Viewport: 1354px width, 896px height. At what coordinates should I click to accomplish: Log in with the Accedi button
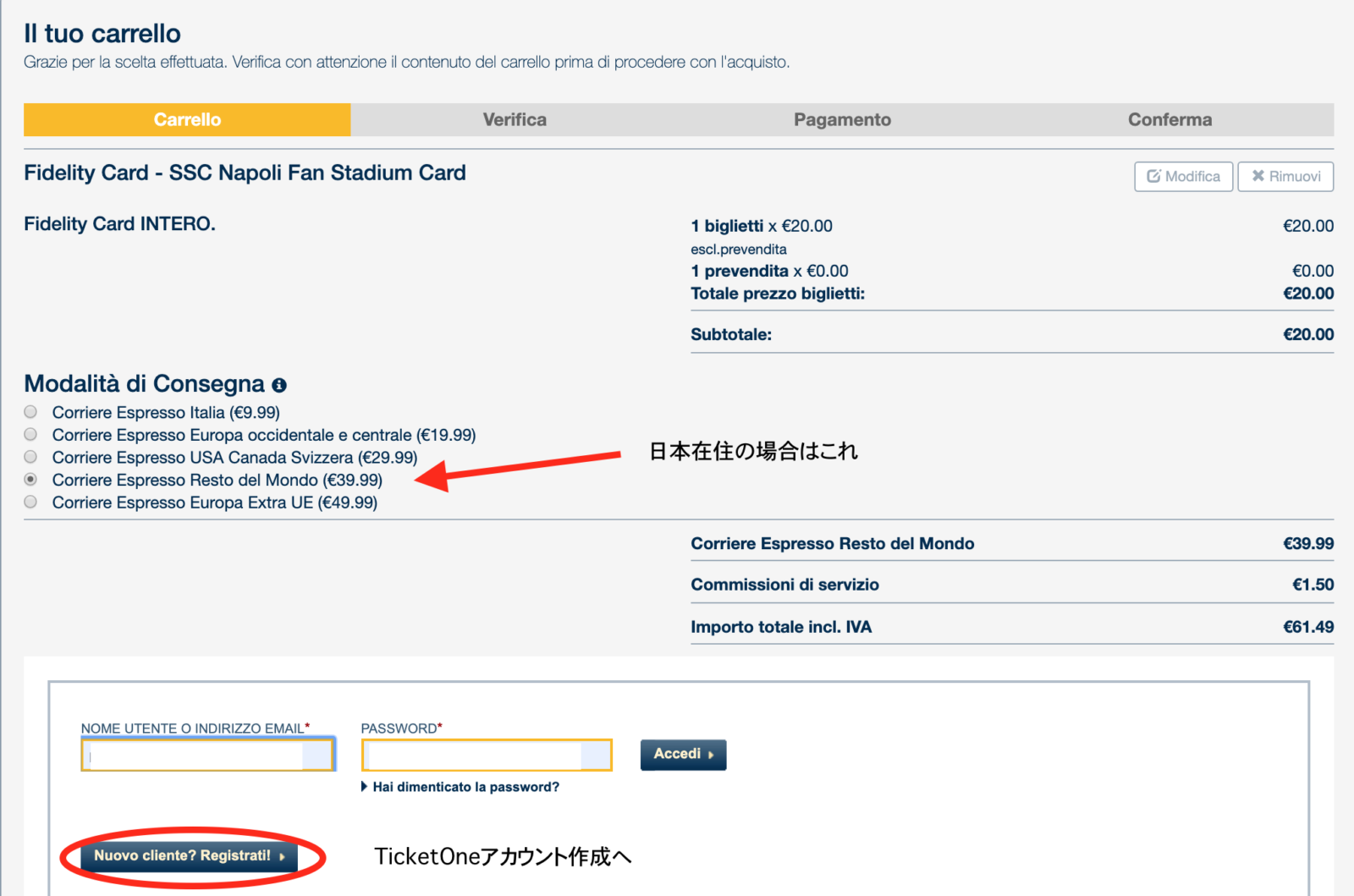pyautogui.click(x=683, y=755)
